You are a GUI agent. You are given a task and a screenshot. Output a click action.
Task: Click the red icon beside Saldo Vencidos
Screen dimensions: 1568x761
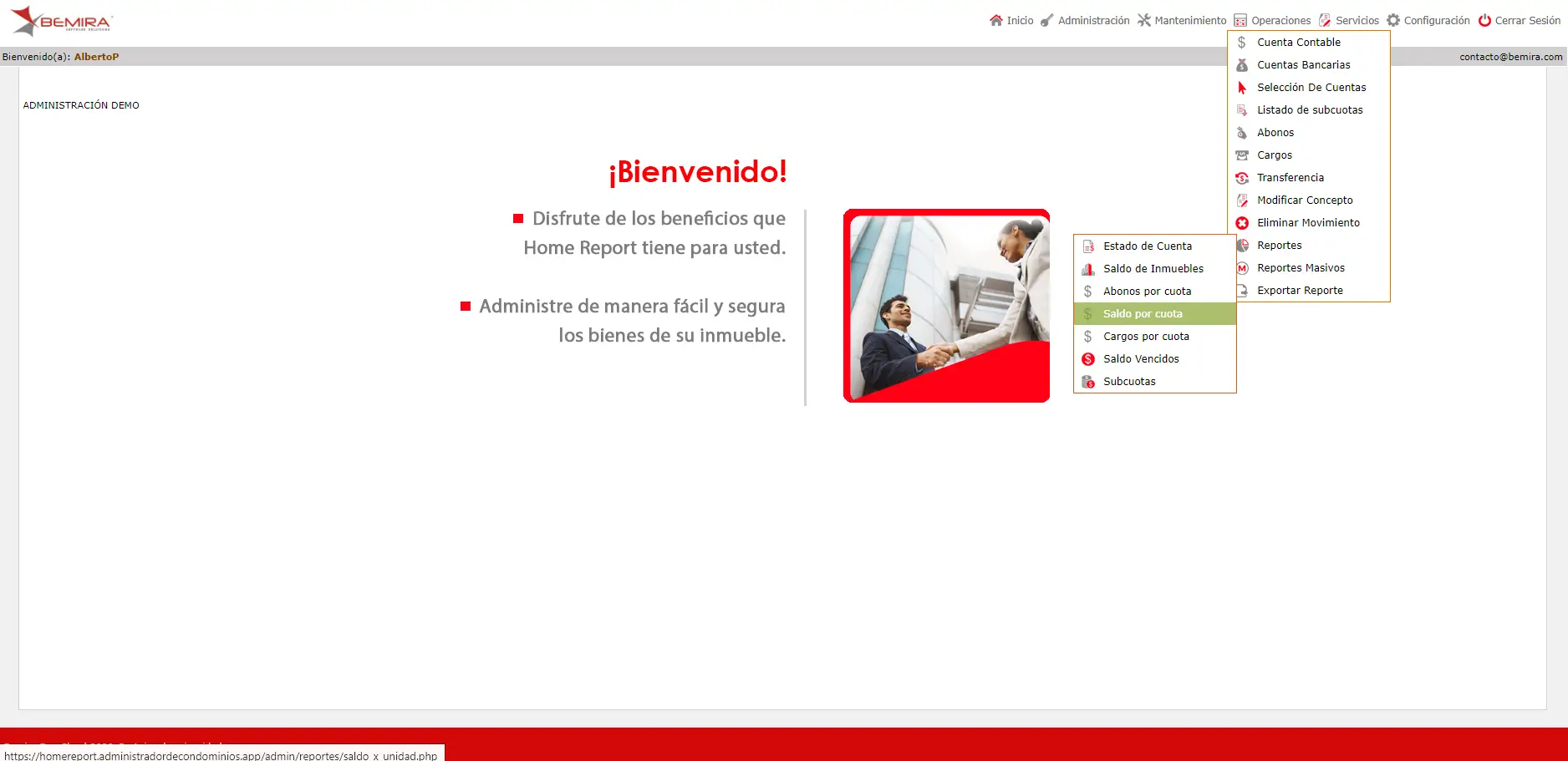coord(1088,359)
